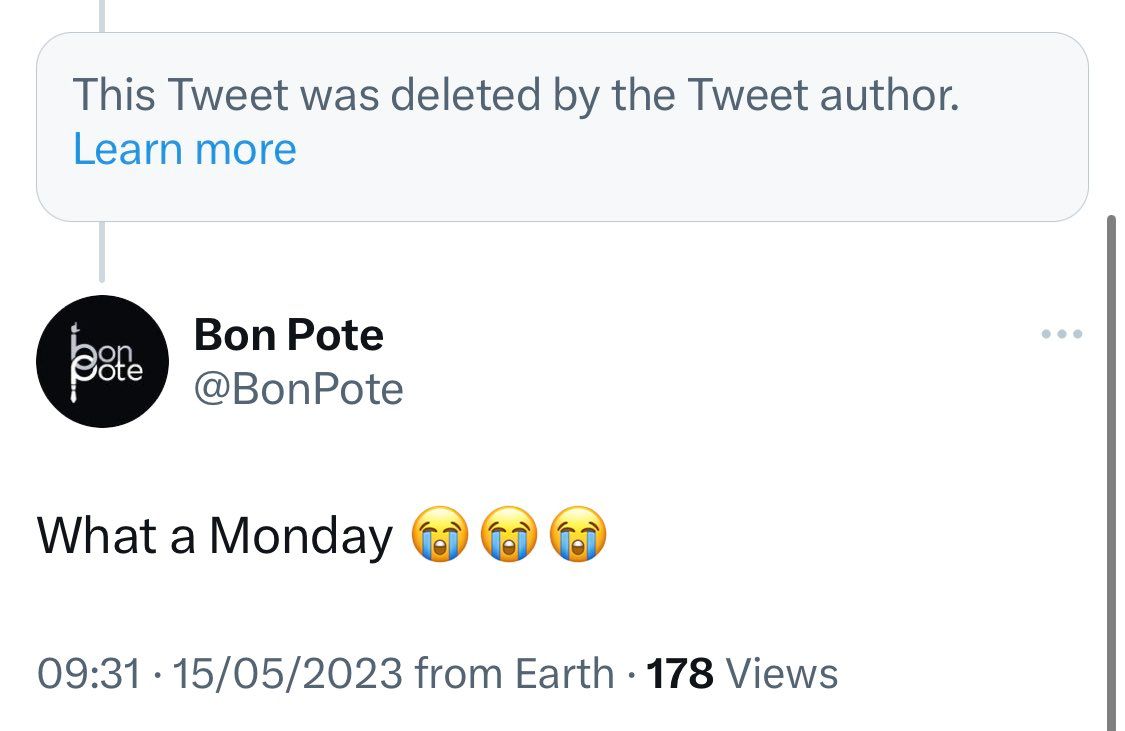Open the three-dot more options menu

pyautogui.click(x=1062, y=334)
